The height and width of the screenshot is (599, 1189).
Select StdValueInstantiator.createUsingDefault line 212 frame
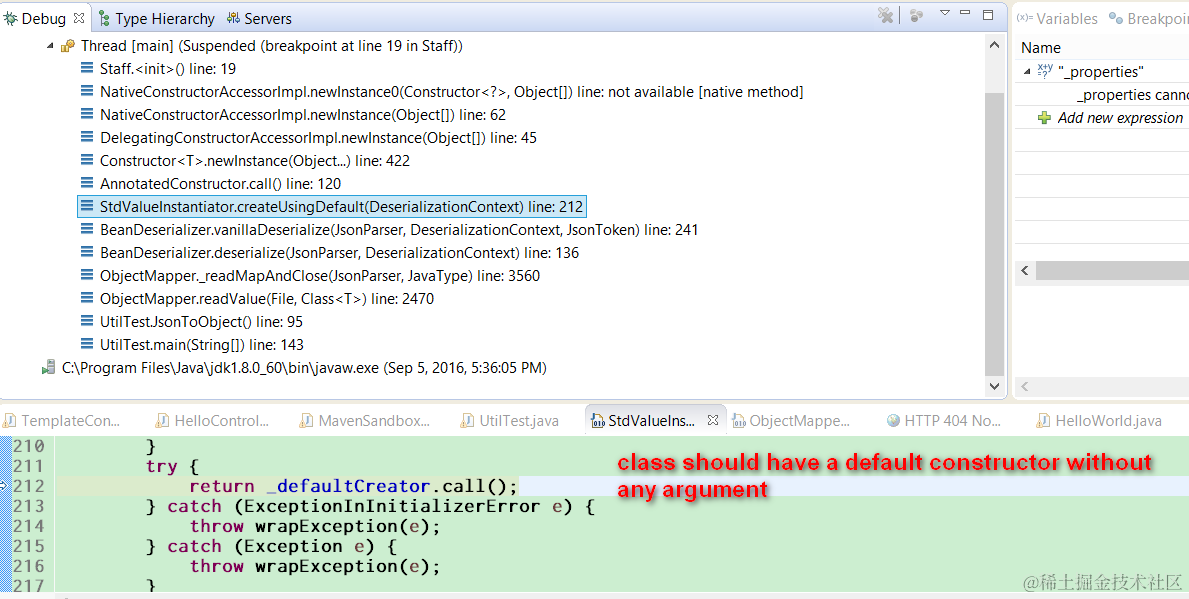click(x=331, y=207)
